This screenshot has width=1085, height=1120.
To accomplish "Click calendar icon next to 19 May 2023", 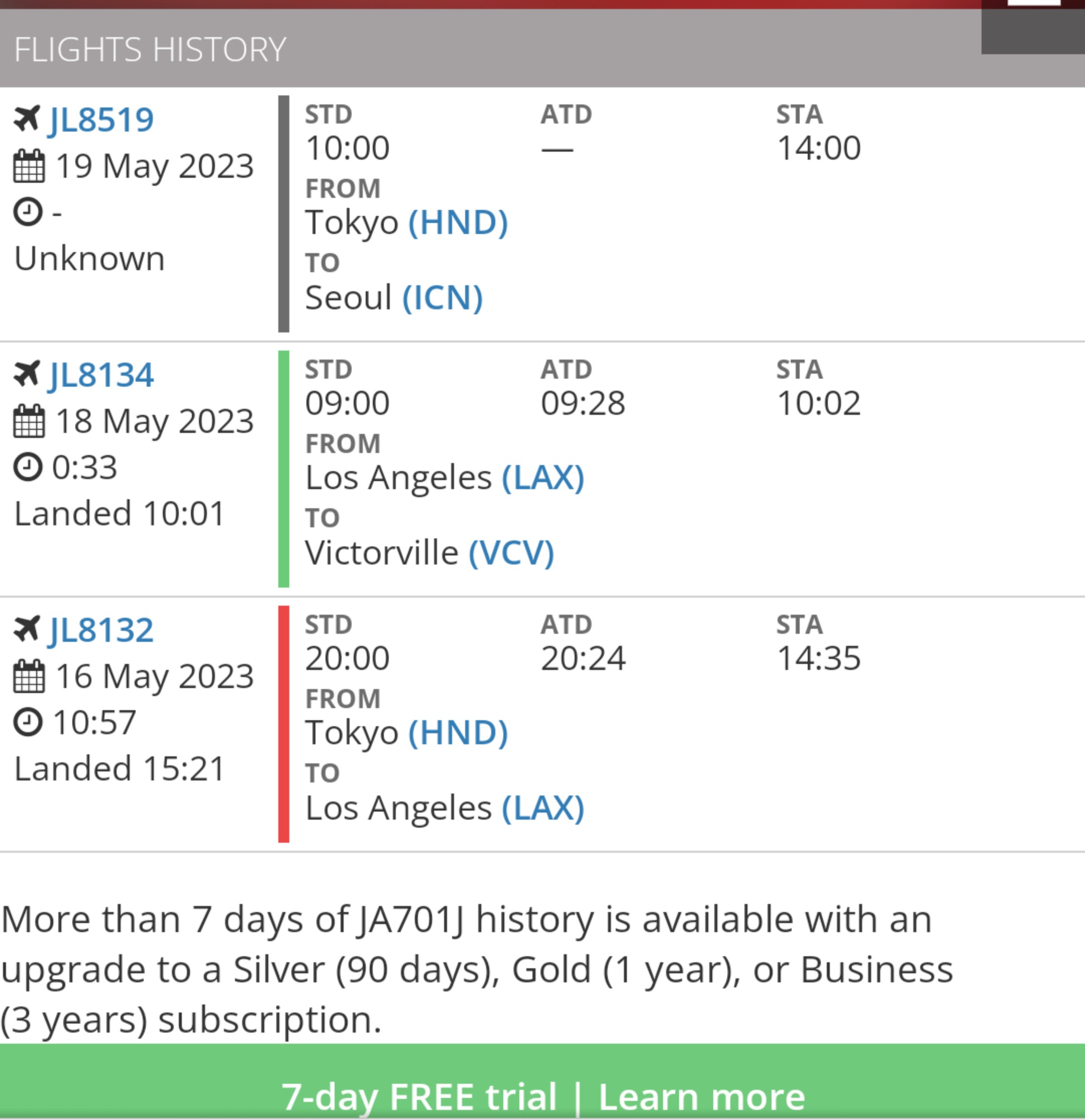I will pos(29,166).
